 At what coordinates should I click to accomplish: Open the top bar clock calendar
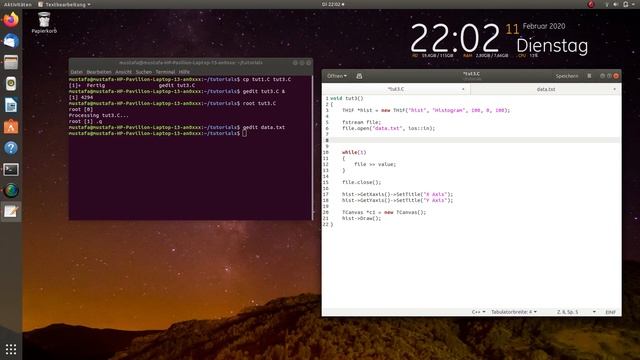[x=333, y=4]
